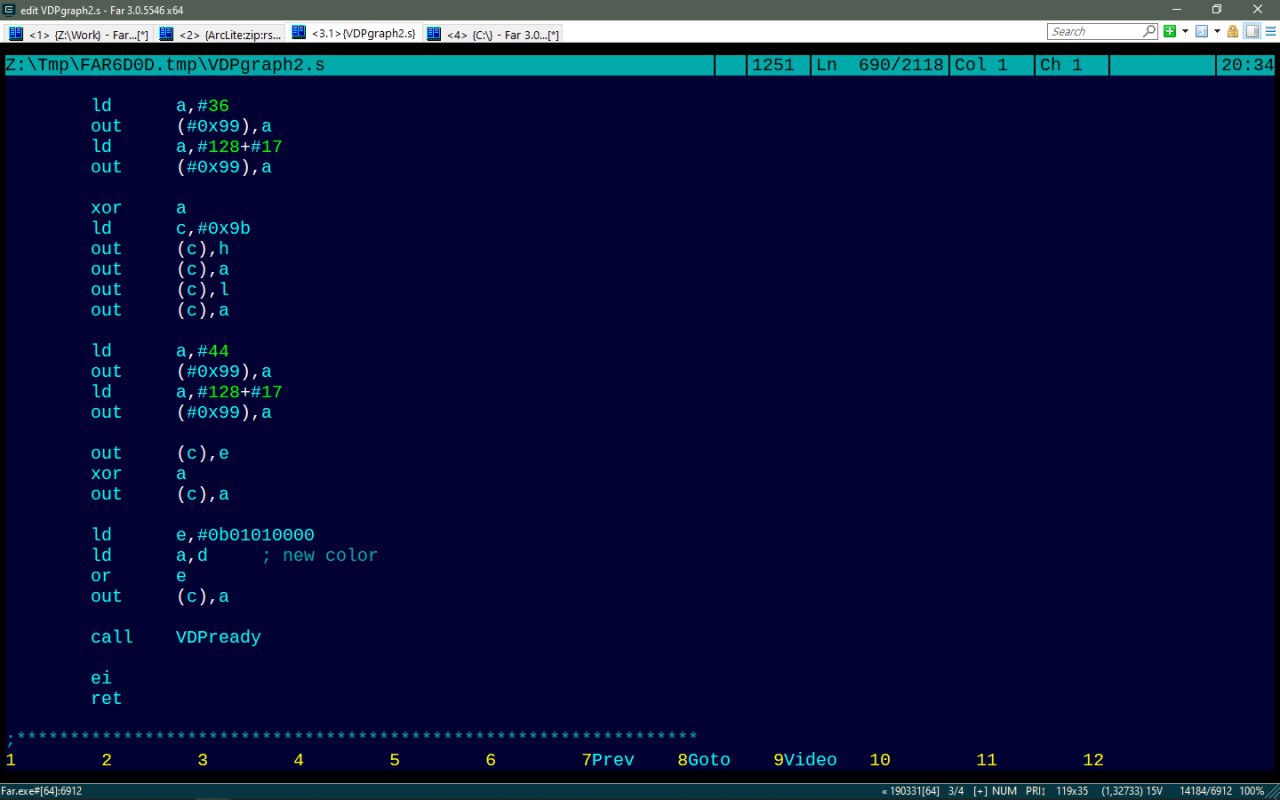Screen dimensions: 1280x800
Task: Click the green new console plus icon
Action: coord(1169,32)
